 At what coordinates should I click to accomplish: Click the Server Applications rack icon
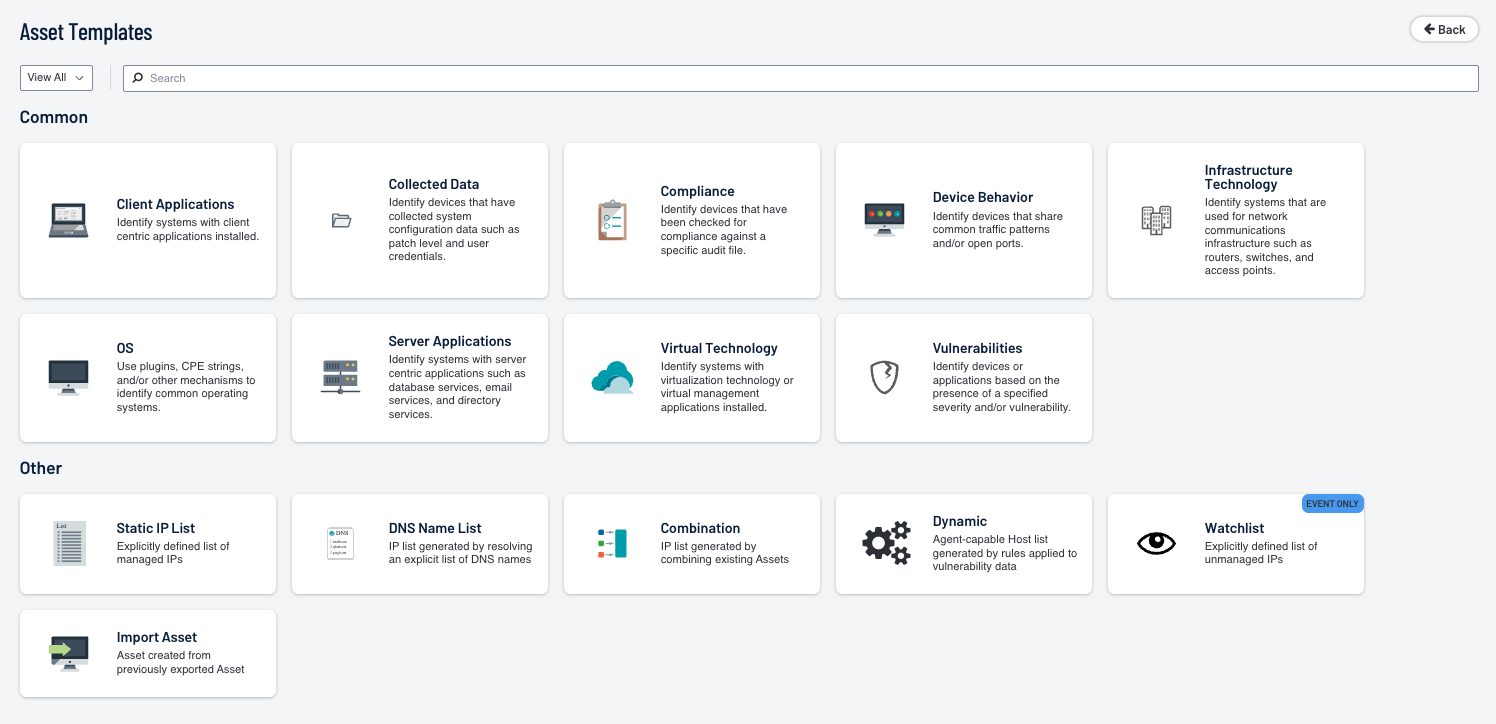click(340, 377)
